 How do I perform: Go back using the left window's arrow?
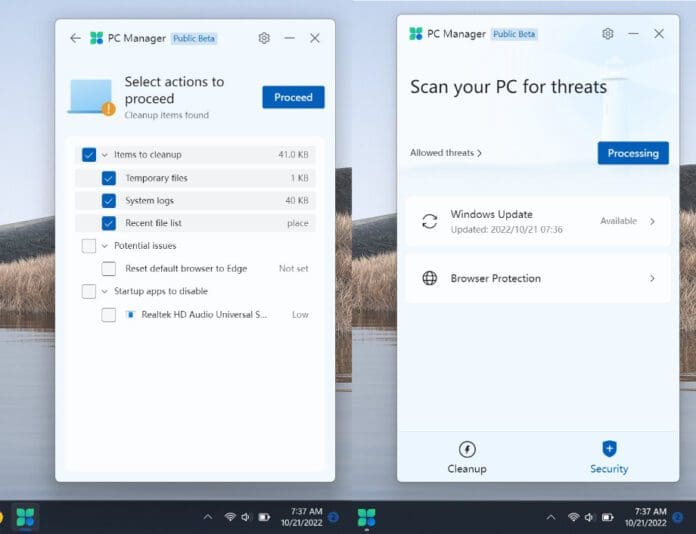(75, 38)
